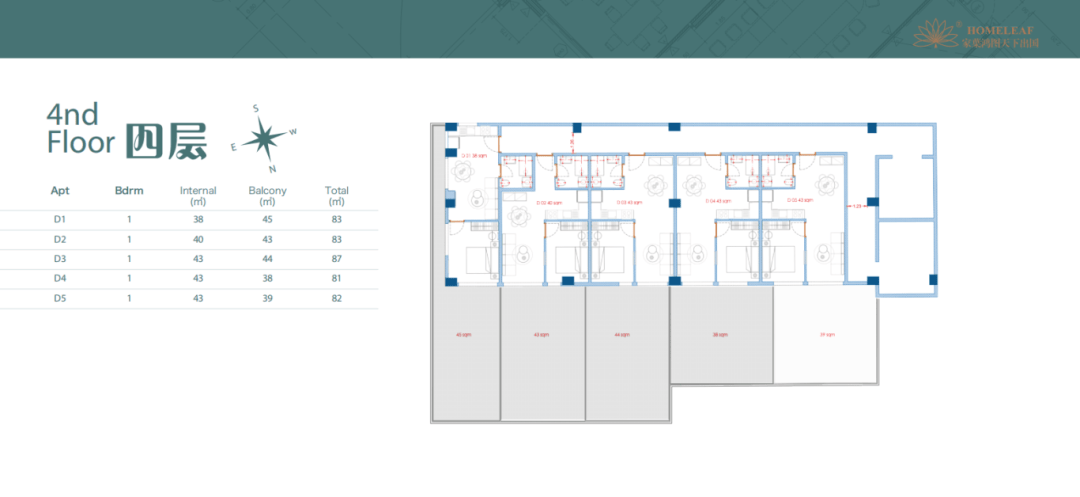The width and height of the screenshot is (1080, 497).
Task: Click the 45 sqm balcony on the plan
Action: (x=464, y=350)
